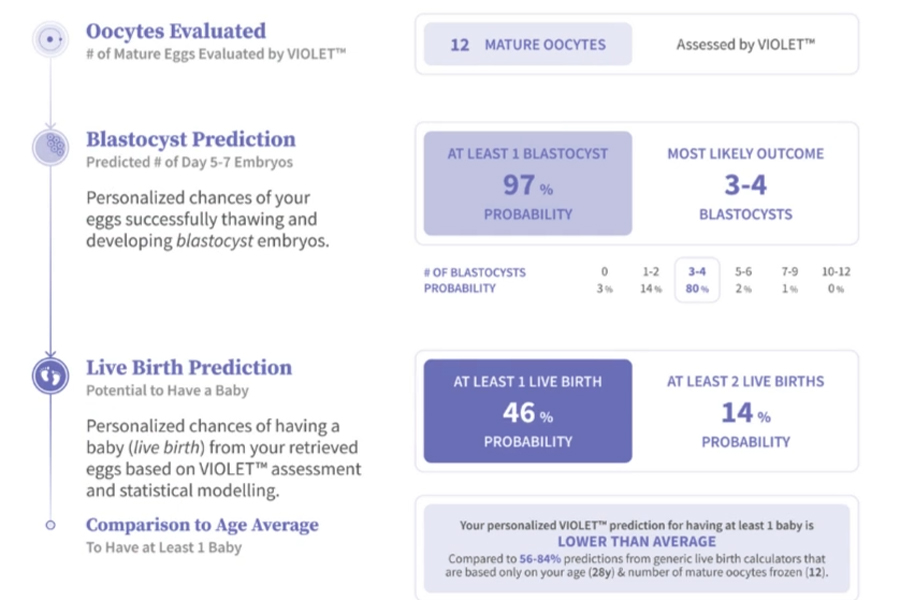
Task: Select the 0 blastocysts 3% column
Action: pyautogui.click(x=604, y=280)
